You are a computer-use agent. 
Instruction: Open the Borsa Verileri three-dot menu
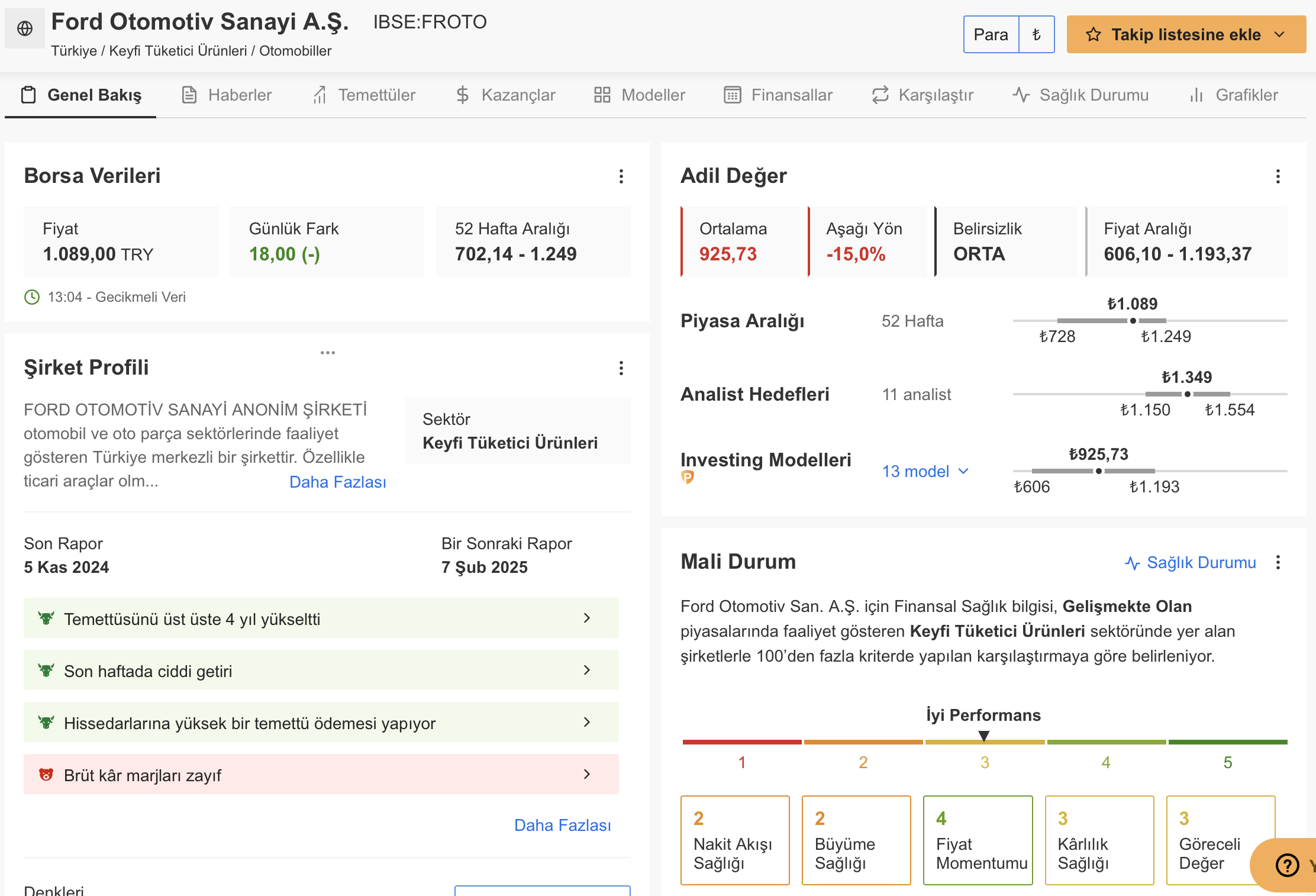pos(621,176)
